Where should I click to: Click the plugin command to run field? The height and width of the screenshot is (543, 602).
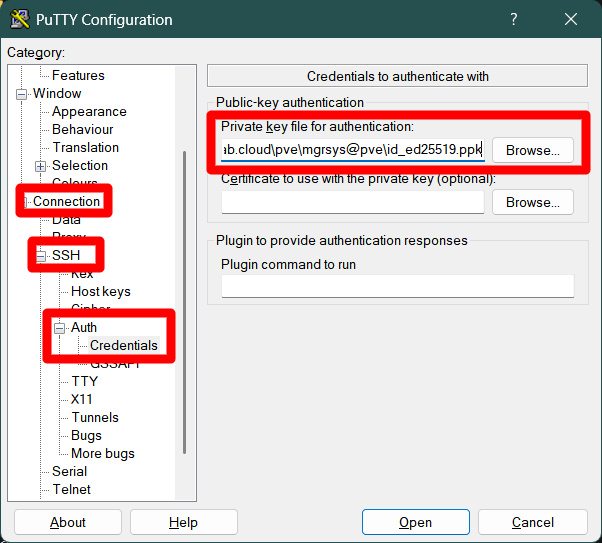click(x=398, y=286)
